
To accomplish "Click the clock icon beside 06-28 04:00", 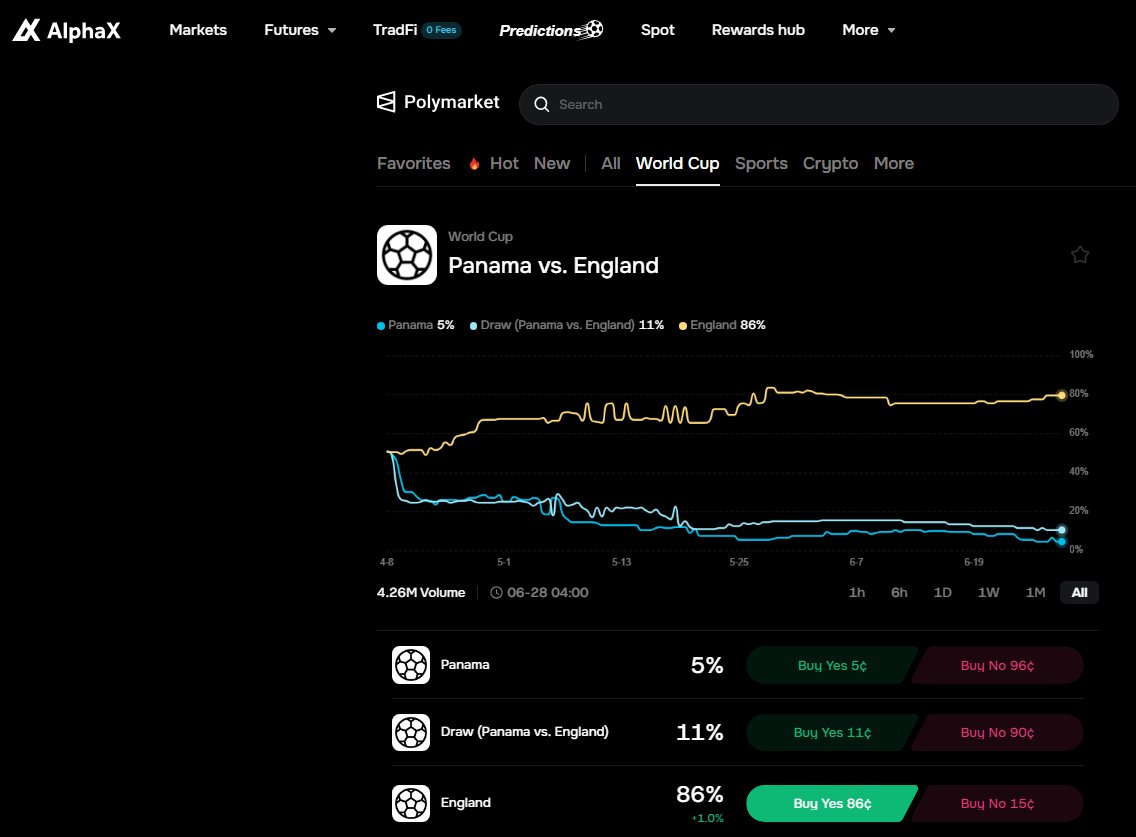I will pos(496,593).
